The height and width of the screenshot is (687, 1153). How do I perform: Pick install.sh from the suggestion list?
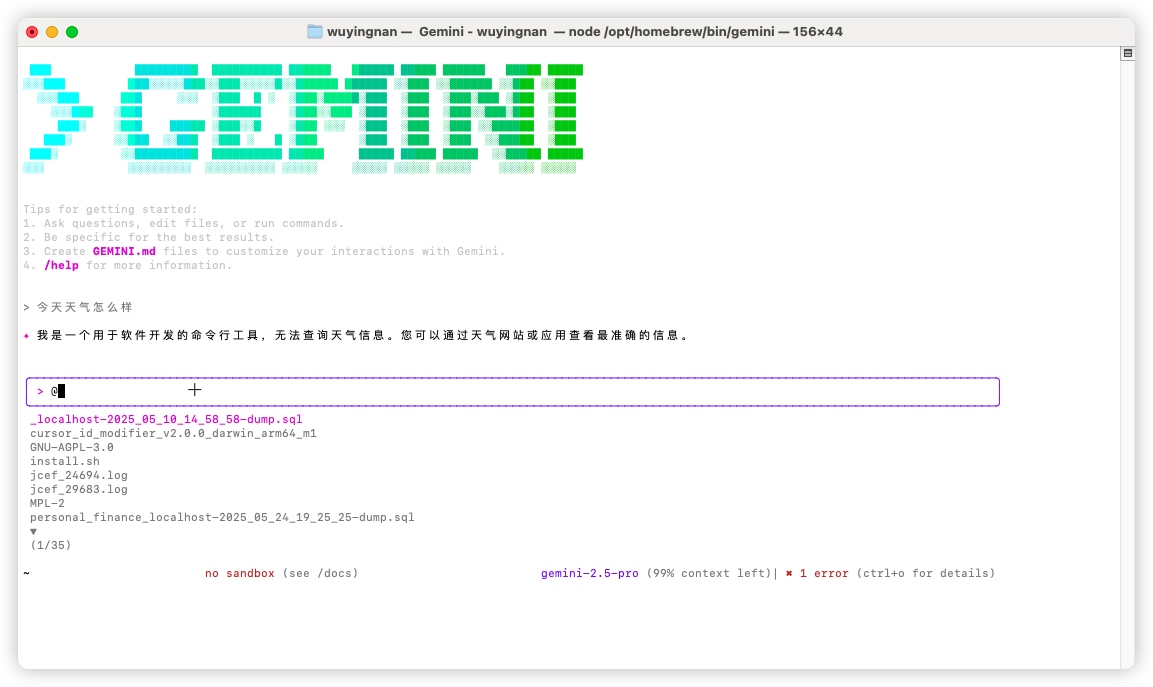65,461
